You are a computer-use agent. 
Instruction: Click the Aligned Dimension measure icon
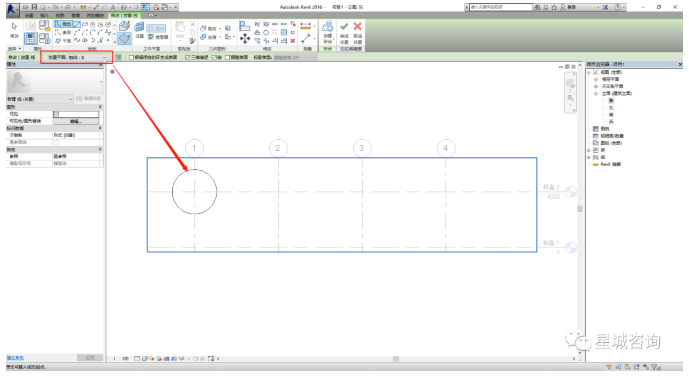pyautogui.click(x=306, y=39)
